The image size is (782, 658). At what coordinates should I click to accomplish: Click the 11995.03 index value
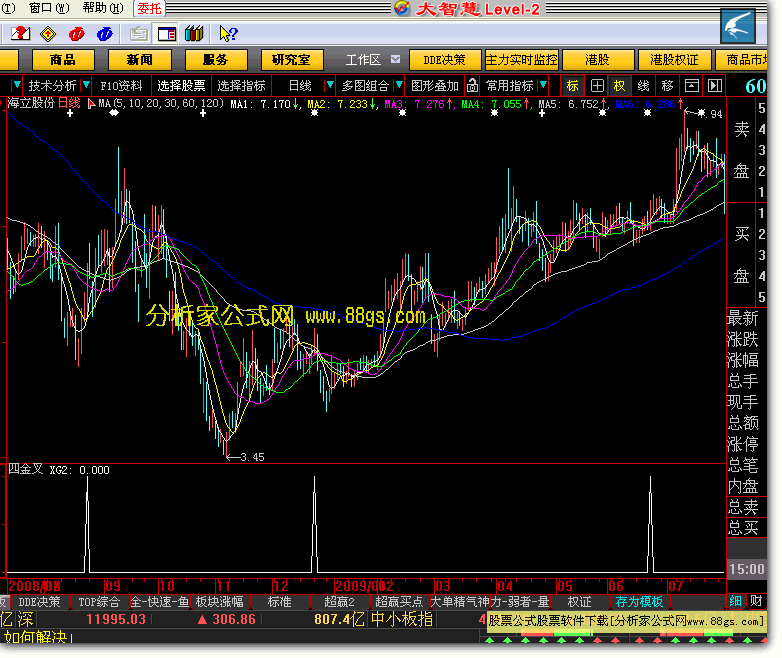[116, 619]
